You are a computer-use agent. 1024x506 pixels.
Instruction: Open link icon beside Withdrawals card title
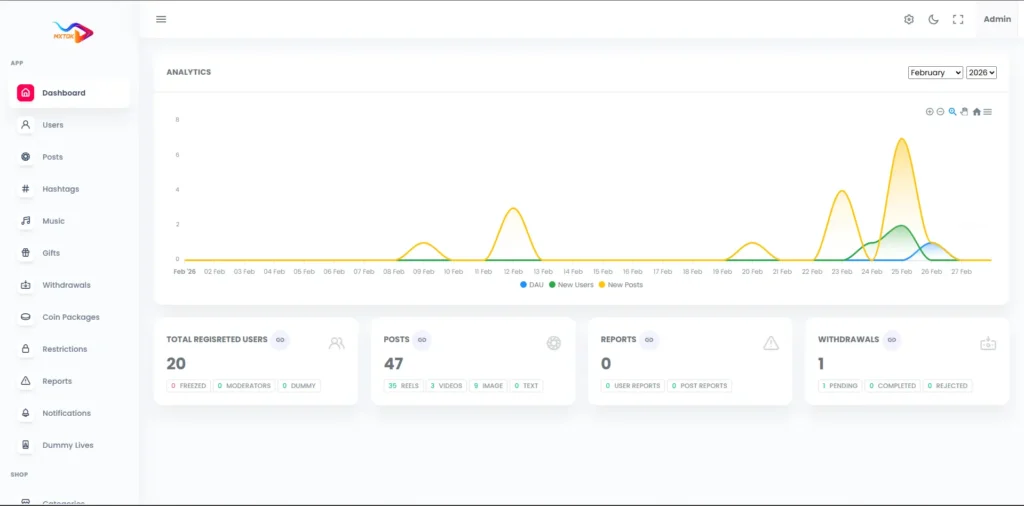coord(892,340)
